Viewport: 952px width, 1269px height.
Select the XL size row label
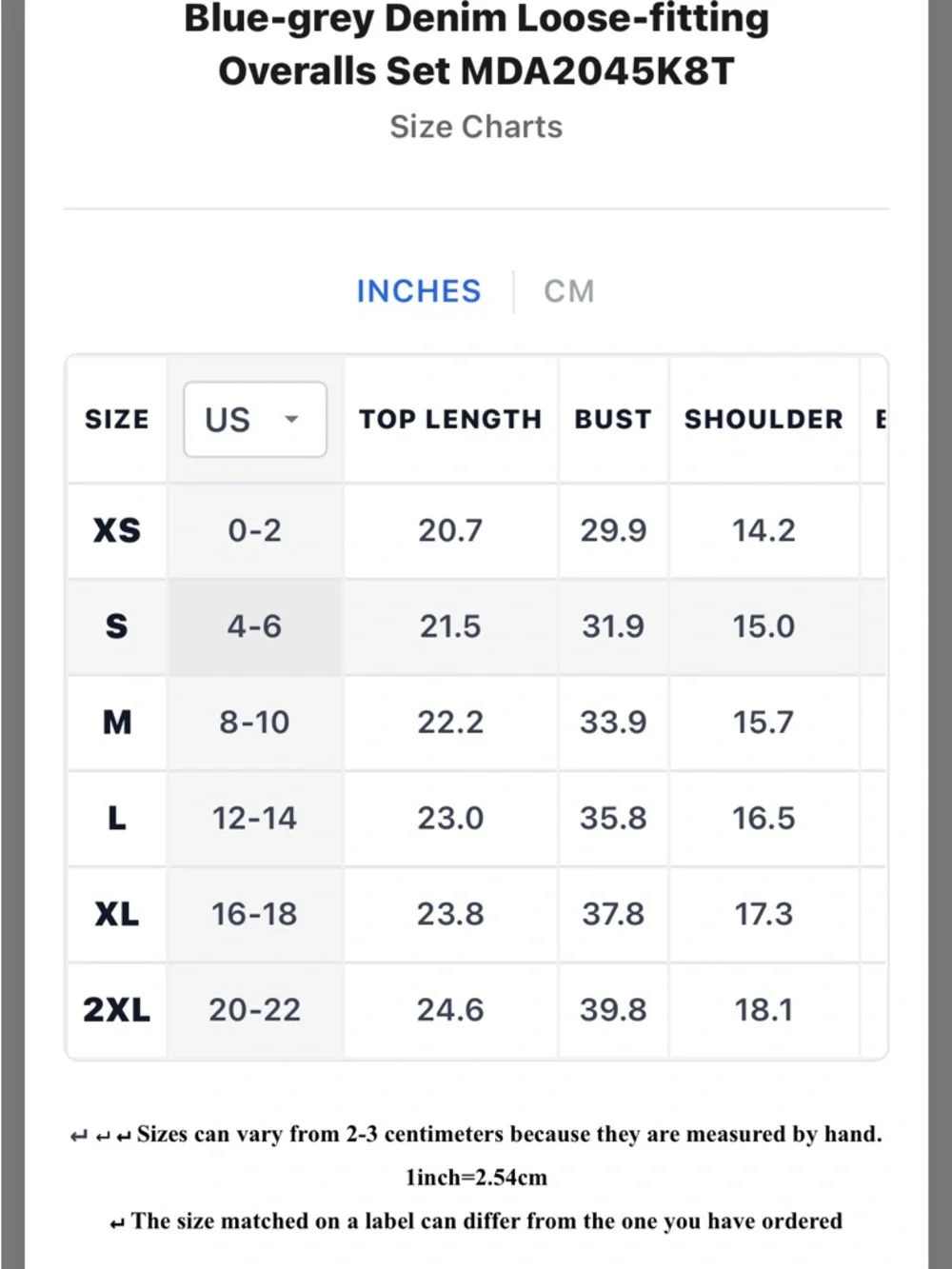click(117, 914)
